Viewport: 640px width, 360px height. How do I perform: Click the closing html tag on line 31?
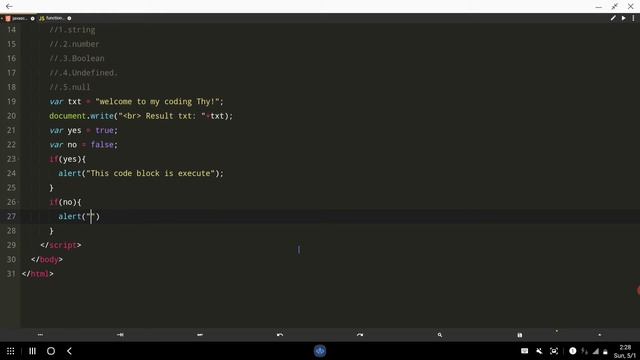tap(38, 274)
